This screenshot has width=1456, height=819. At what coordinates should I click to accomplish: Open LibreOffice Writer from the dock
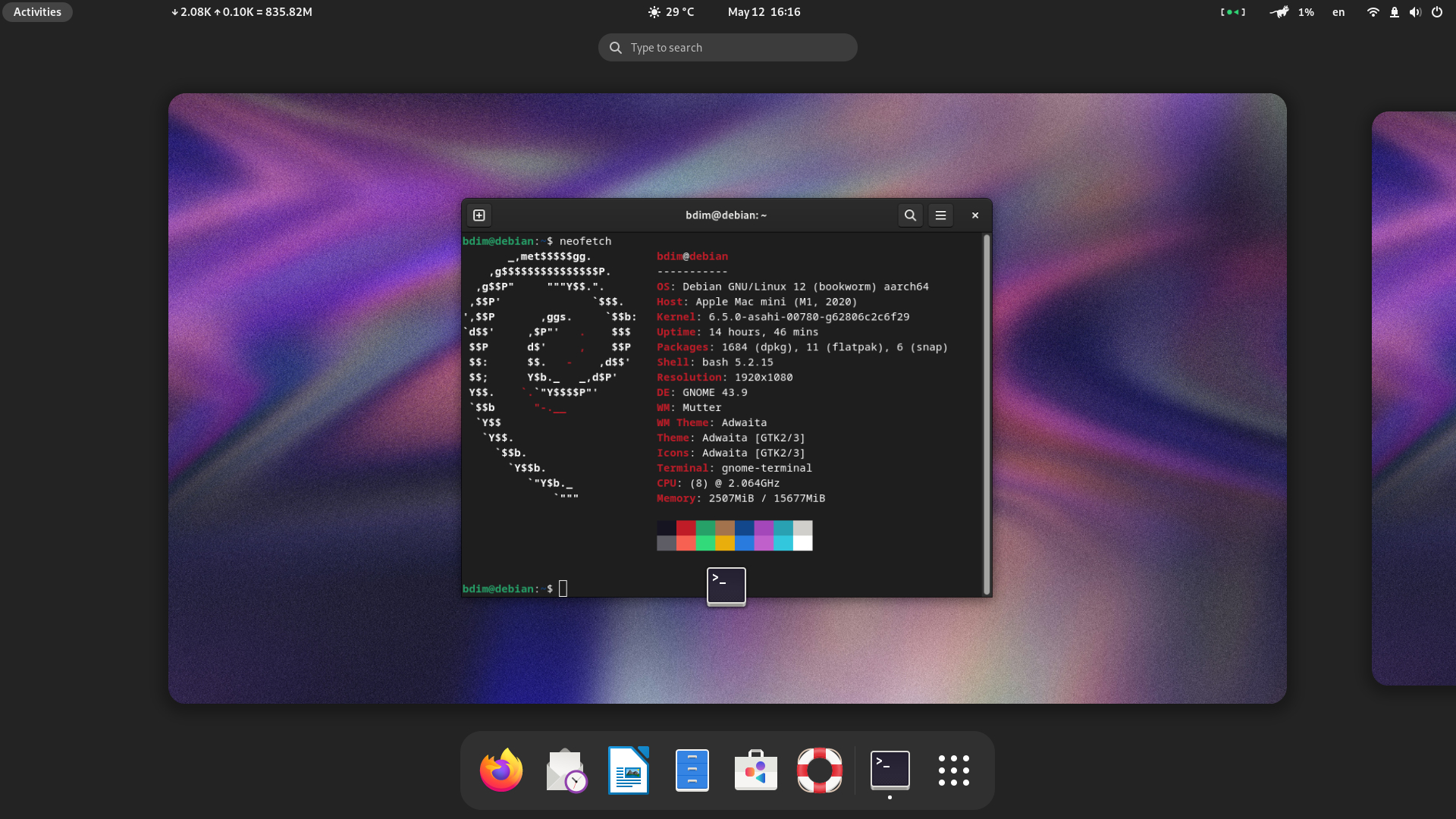pyautogui.click(x=629, y=770)
